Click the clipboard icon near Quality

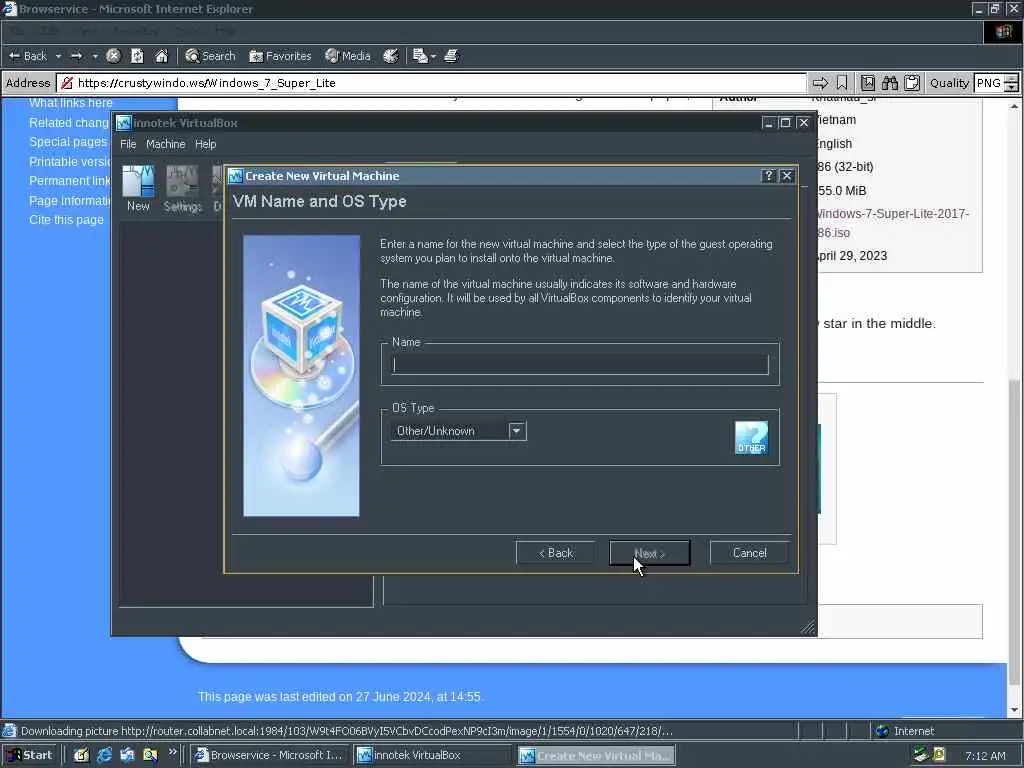(912, 83)
